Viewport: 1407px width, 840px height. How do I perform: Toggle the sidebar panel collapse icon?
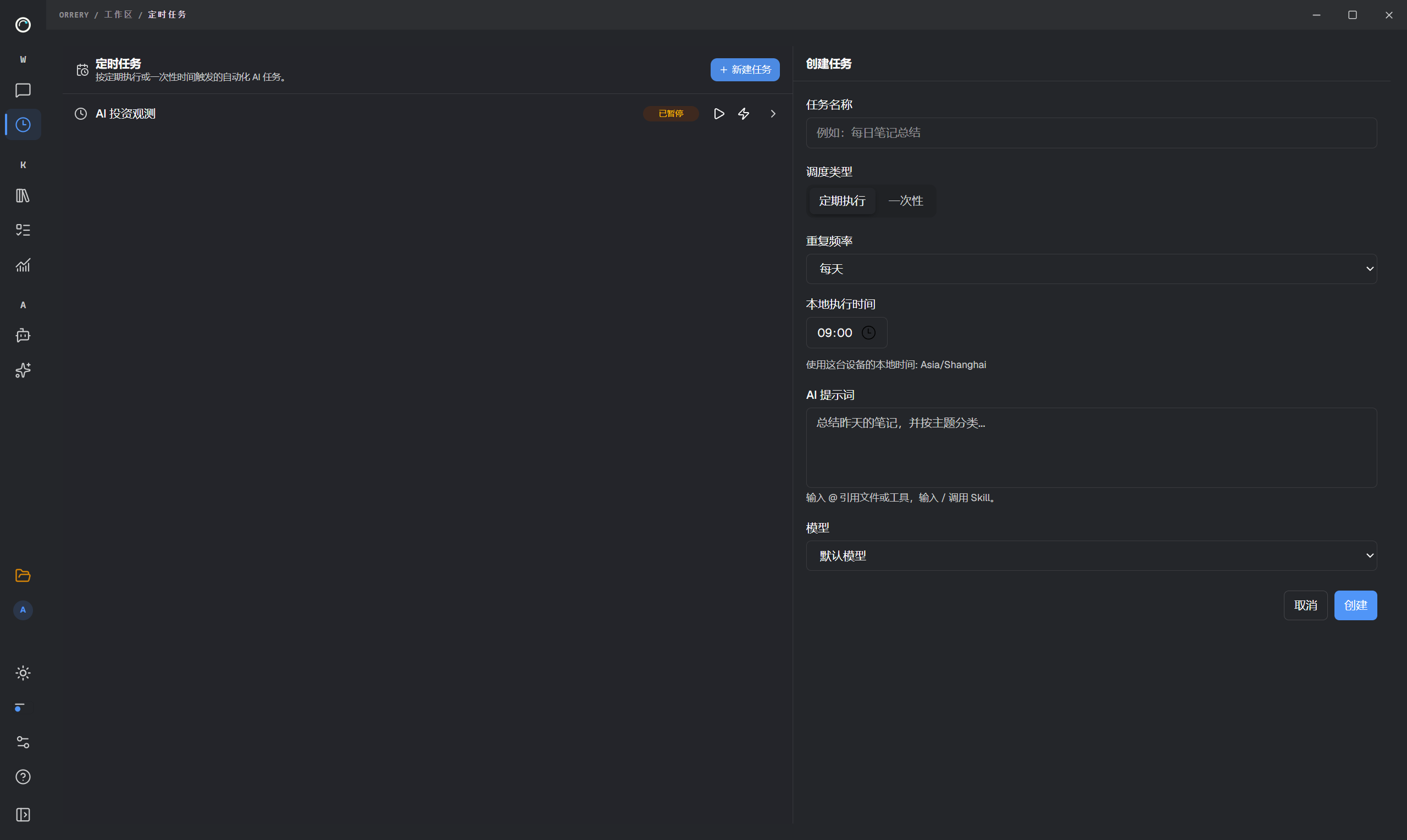23,815
